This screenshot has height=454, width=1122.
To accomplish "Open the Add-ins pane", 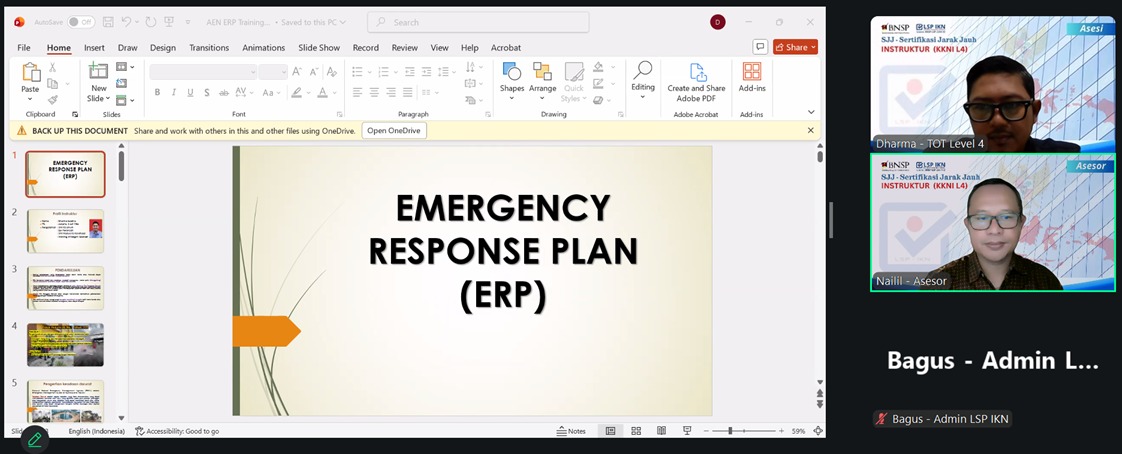I will pos(752,78).
